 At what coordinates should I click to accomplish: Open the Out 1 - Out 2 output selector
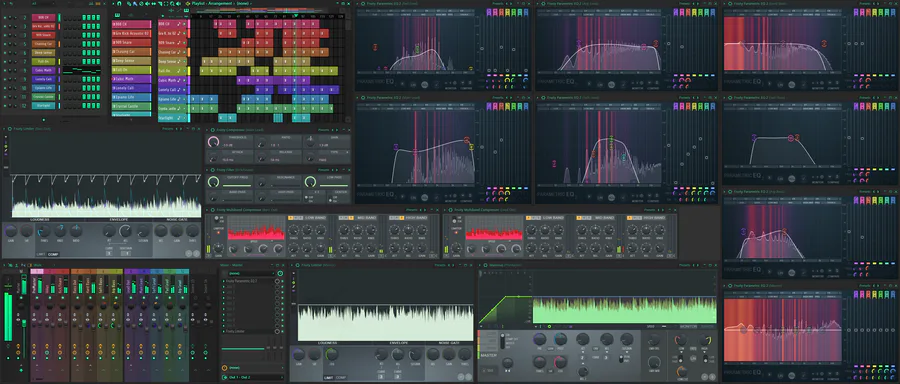pyautogui.click(x=252, y=377)
